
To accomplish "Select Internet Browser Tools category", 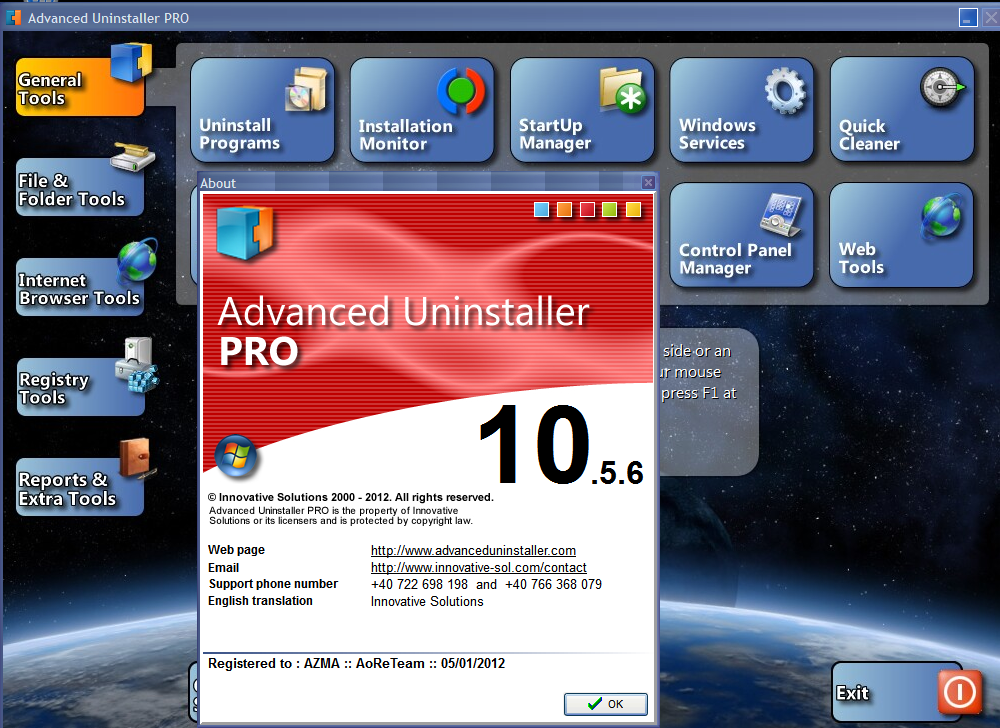I will [80, 287].
